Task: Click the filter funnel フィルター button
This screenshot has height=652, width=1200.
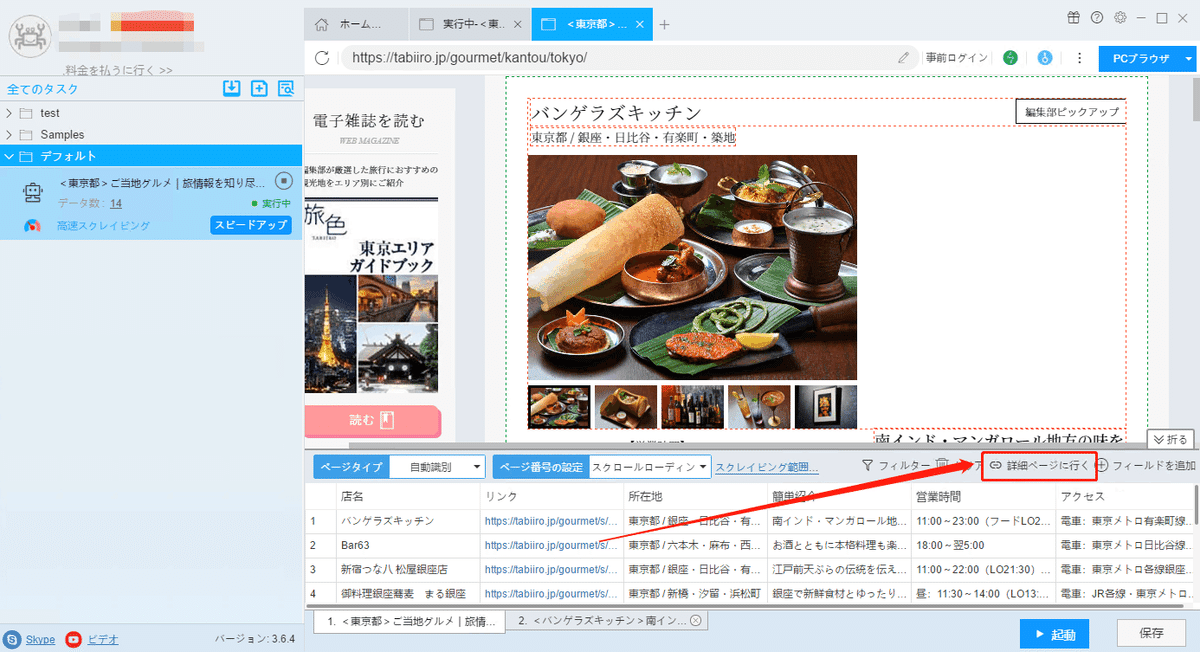Action: pyautogui.click(x=896, y=466)
